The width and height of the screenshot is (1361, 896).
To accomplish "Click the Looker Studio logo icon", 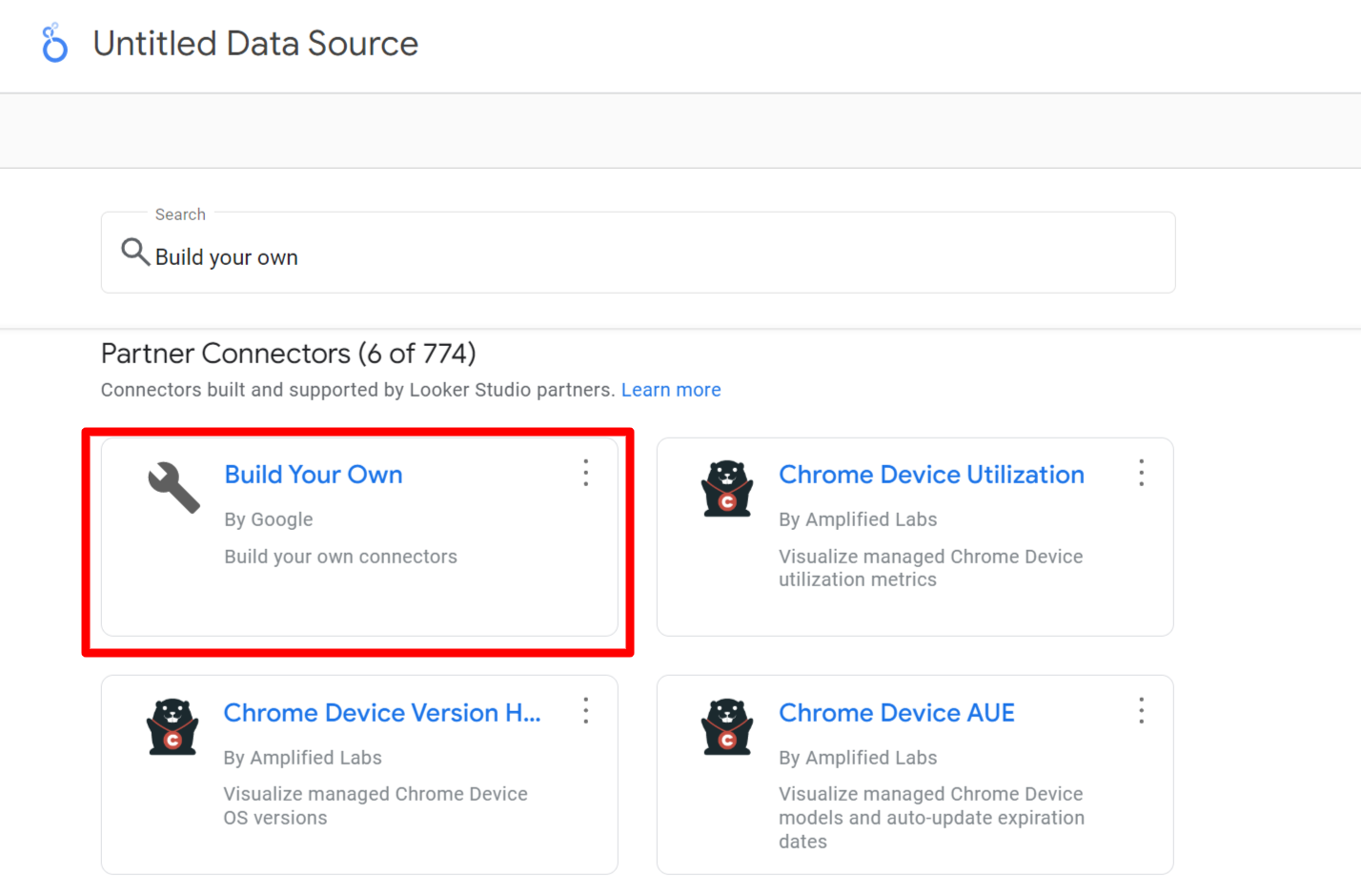I will point(54,43).
